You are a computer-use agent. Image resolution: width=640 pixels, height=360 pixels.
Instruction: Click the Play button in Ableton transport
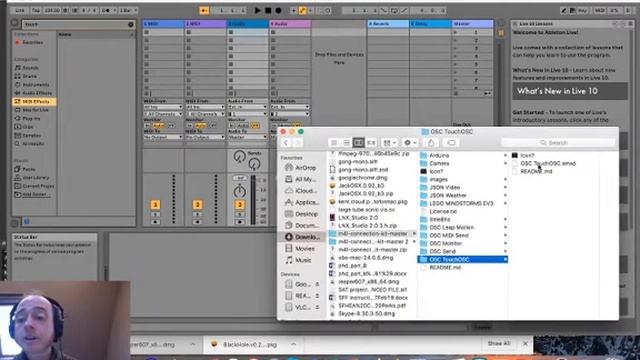click(257, 11)
